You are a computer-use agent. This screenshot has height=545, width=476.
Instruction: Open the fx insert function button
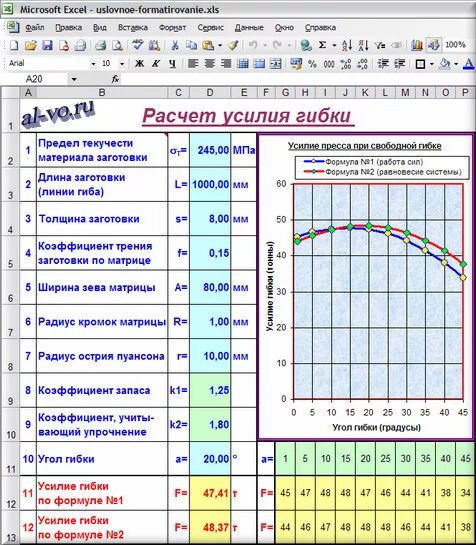click(x=115, y=79)
